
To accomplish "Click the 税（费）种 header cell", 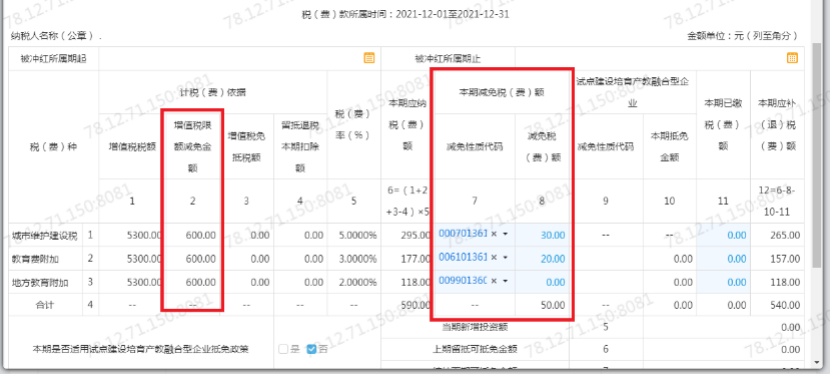I will click(53, 147).
